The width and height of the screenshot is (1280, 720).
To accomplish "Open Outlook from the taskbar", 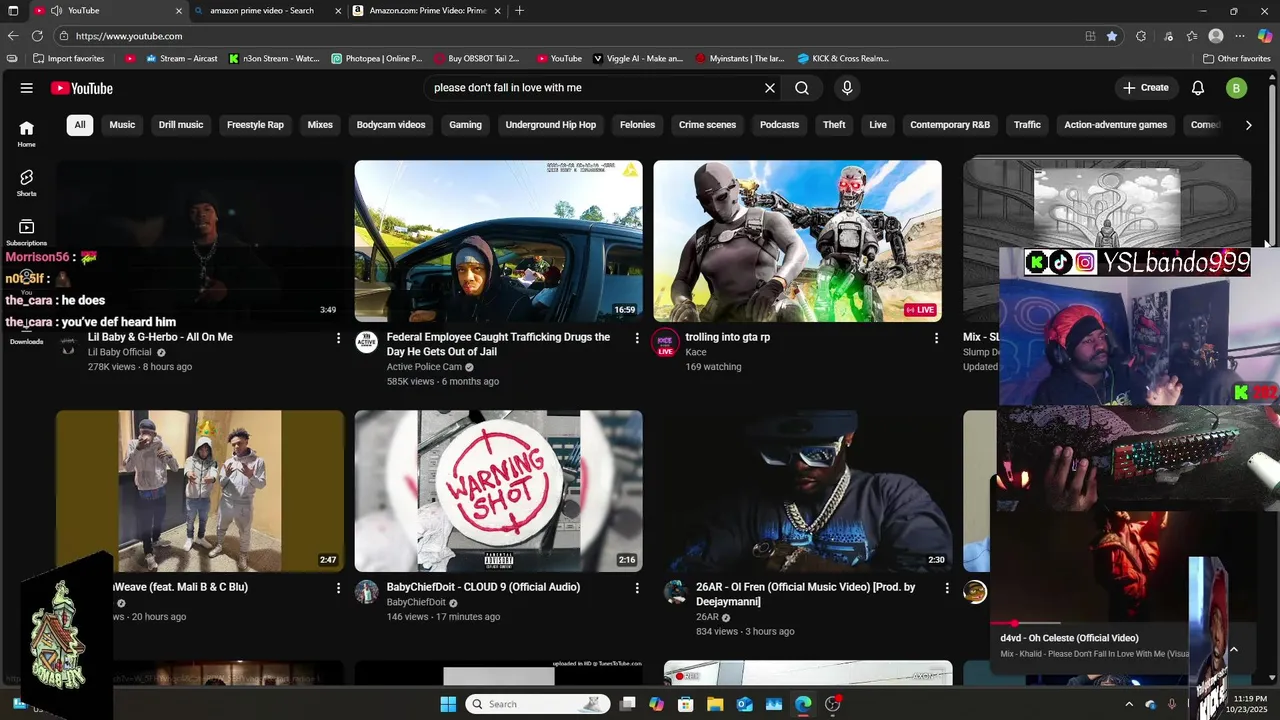I will [x=744, y=704].
